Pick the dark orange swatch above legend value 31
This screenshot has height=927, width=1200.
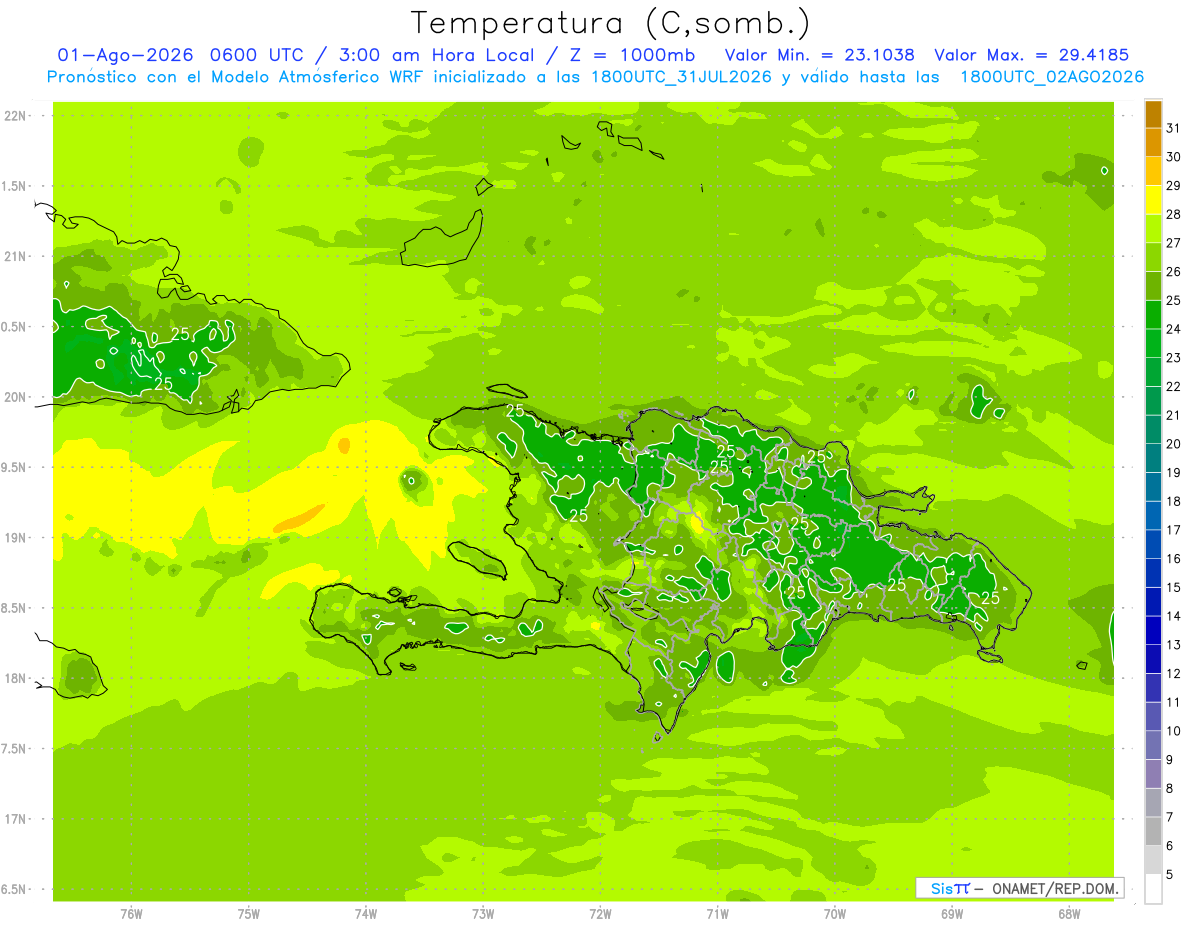[x=1153, y=114]
